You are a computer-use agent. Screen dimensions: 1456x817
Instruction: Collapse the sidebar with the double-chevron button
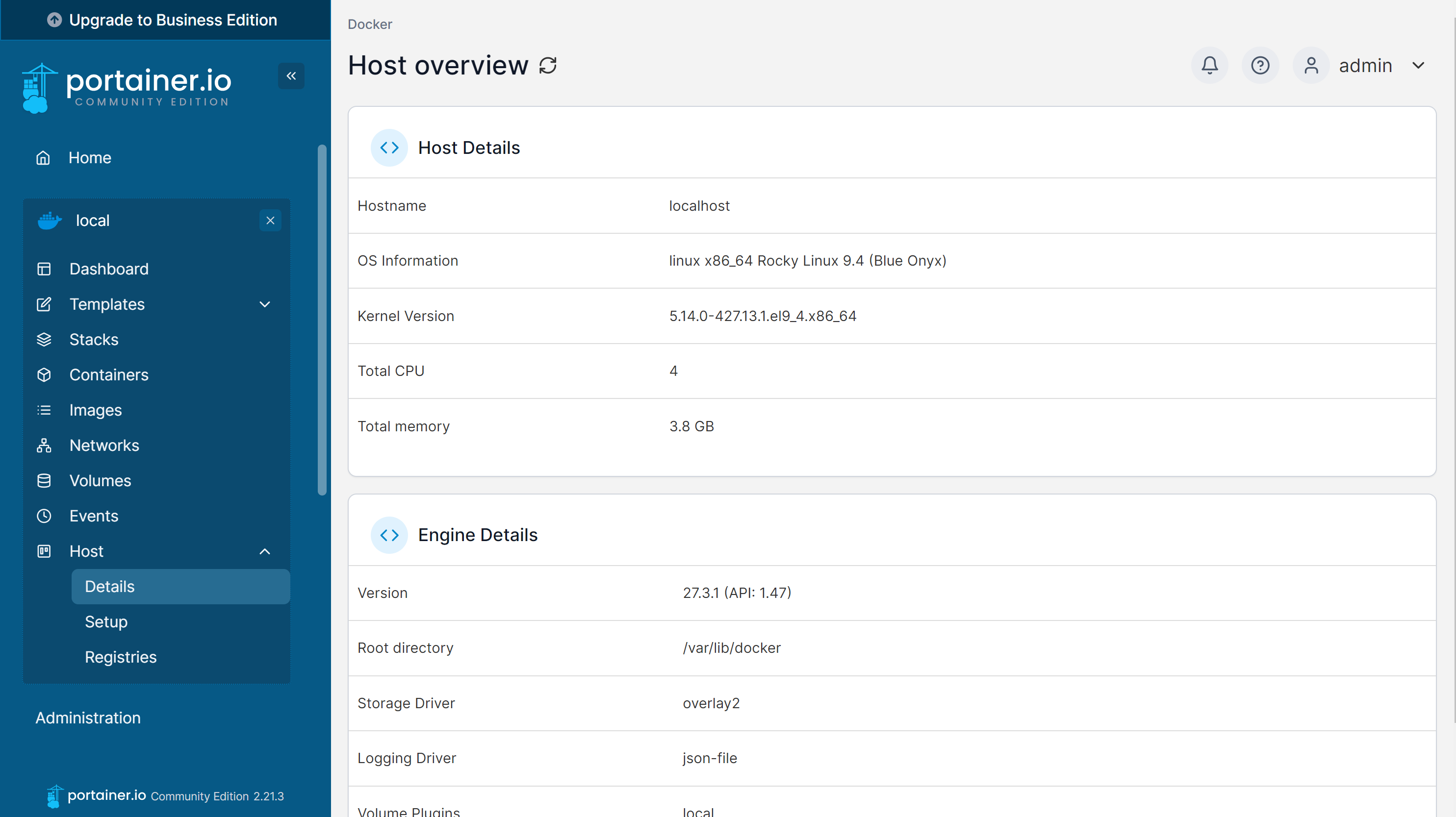point(291,75)
